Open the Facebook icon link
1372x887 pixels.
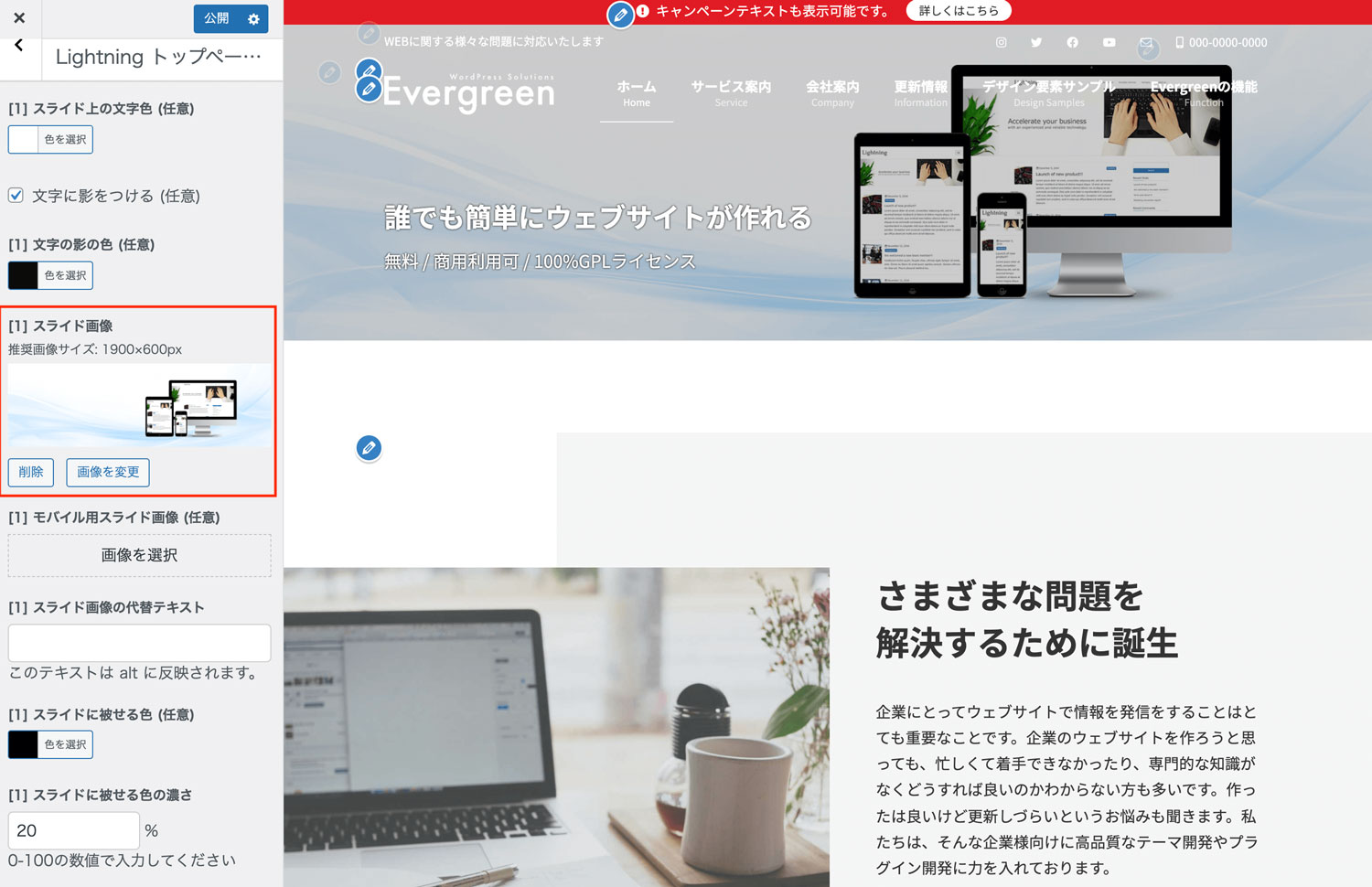click(x=1072, y=43)
